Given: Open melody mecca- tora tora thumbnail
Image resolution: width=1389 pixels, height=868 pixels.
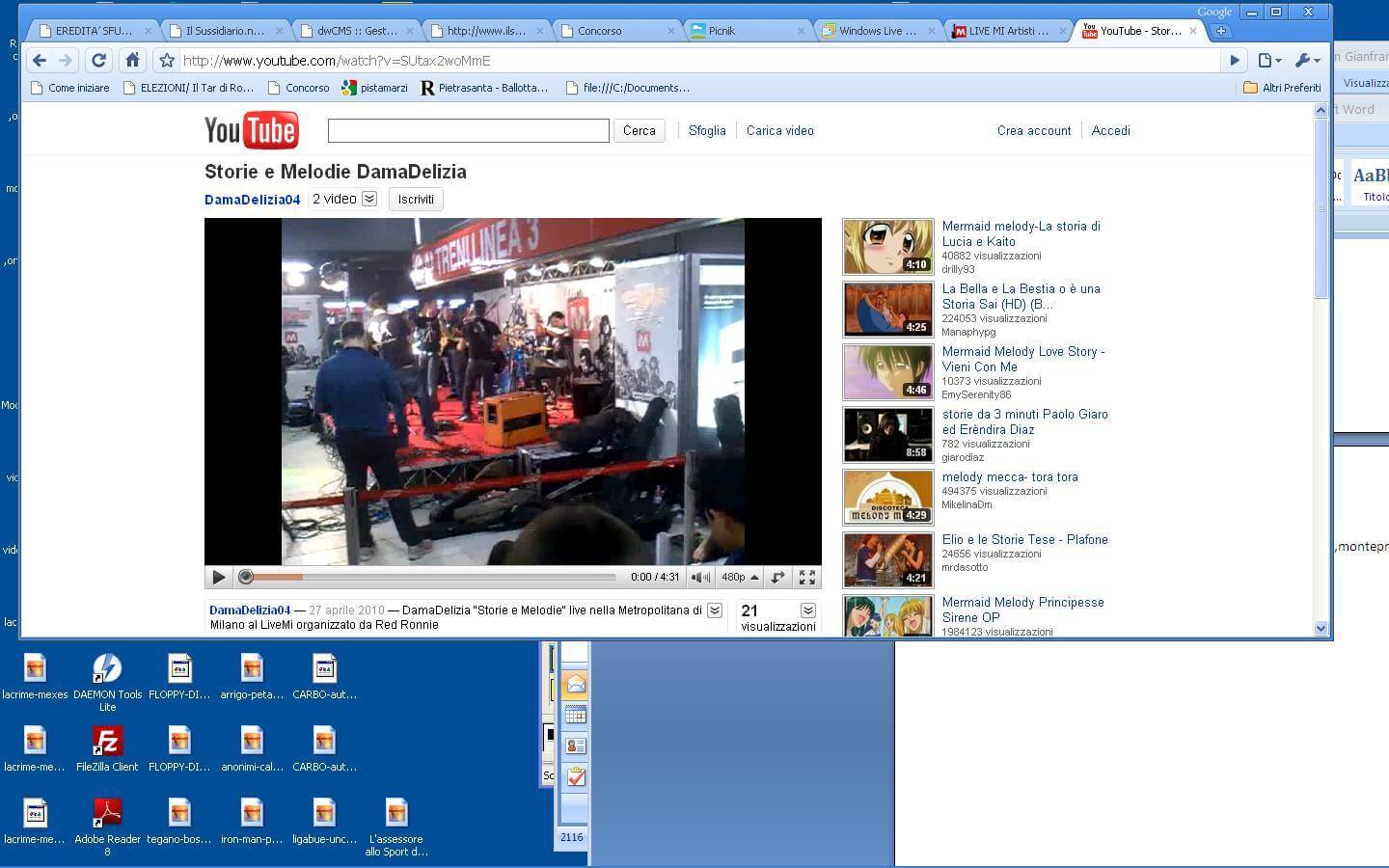Looking at the screenshot, I should (x=888, y=497).
